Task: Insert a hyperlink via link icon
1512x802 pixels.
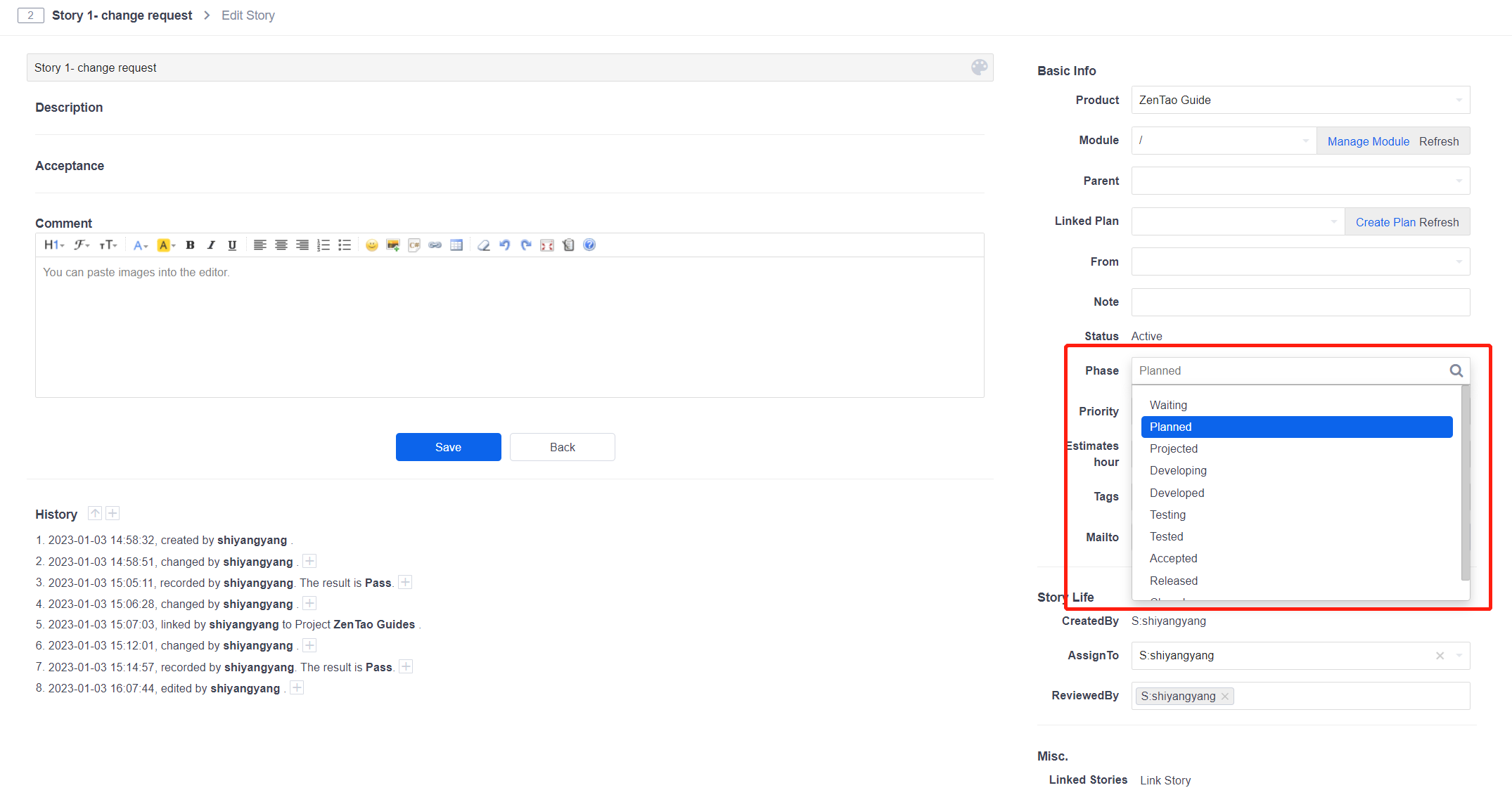Action: pos(435,245)
